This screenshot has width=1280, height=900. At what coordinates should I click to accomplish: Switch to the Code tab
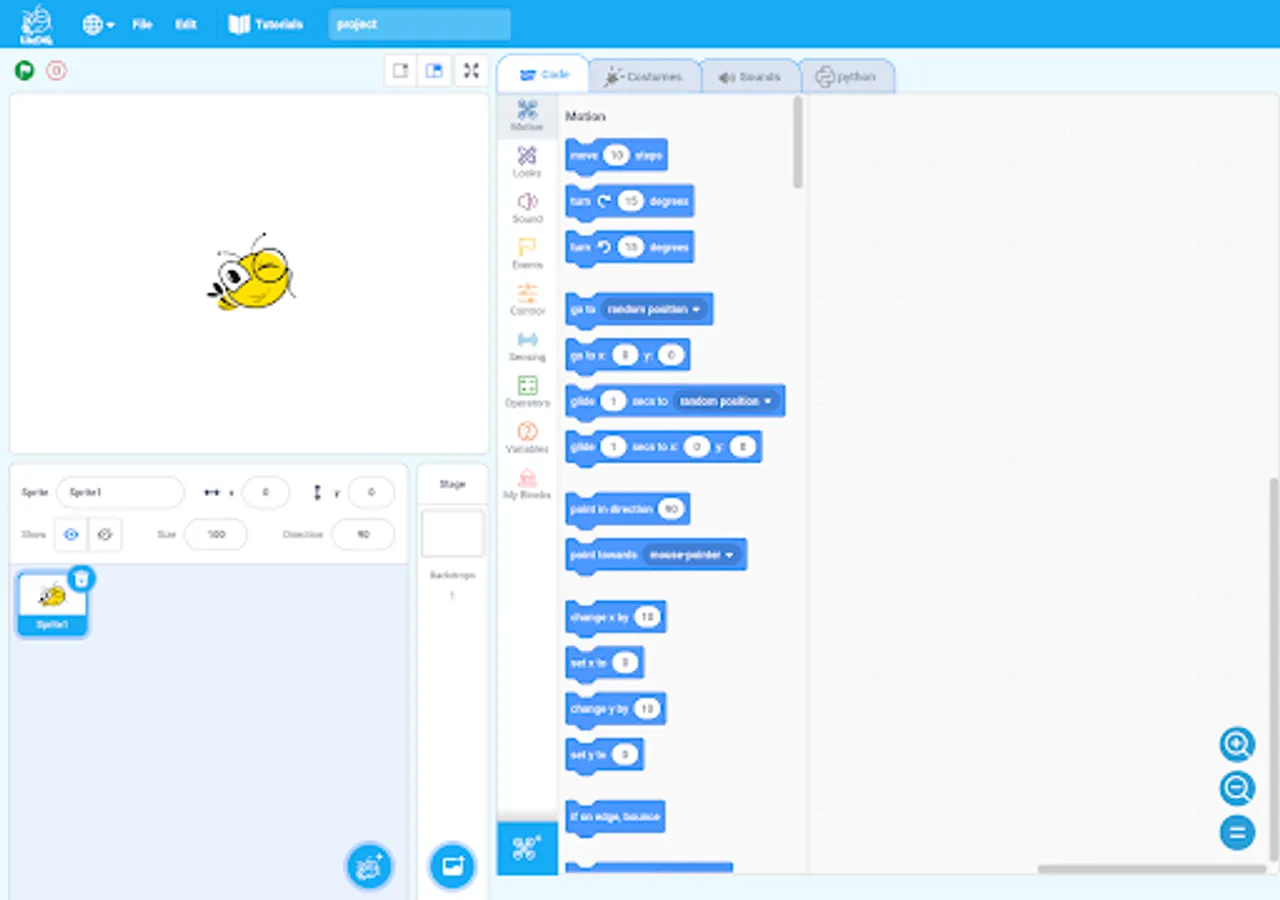[544, 76]
